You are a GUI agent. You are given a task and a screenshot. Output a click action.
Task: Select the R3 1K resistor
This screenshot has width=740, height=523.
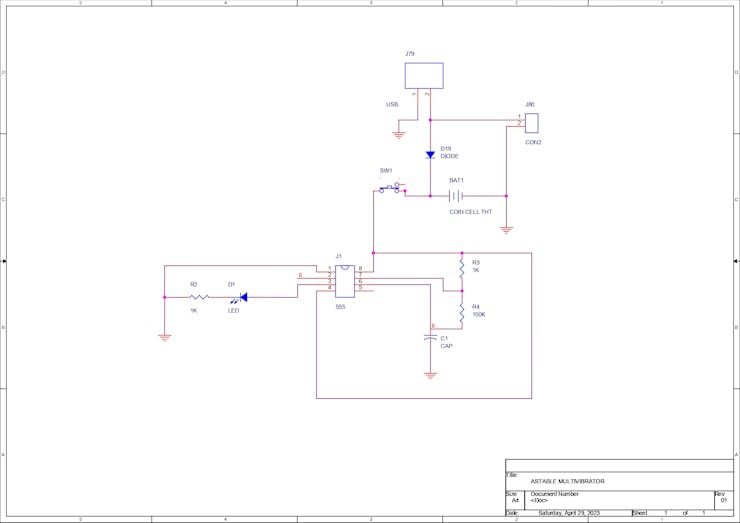462,268
